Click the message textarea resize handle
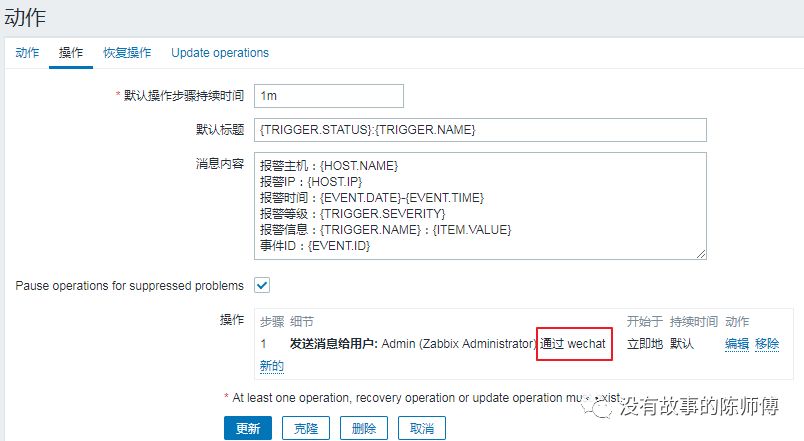The height and width of the screenshot is (441, 804). [x=701, y=254]
